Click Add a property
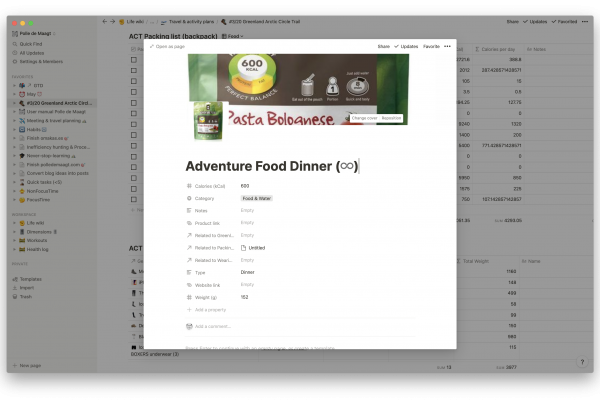600x403 pixels. point(206,310)
